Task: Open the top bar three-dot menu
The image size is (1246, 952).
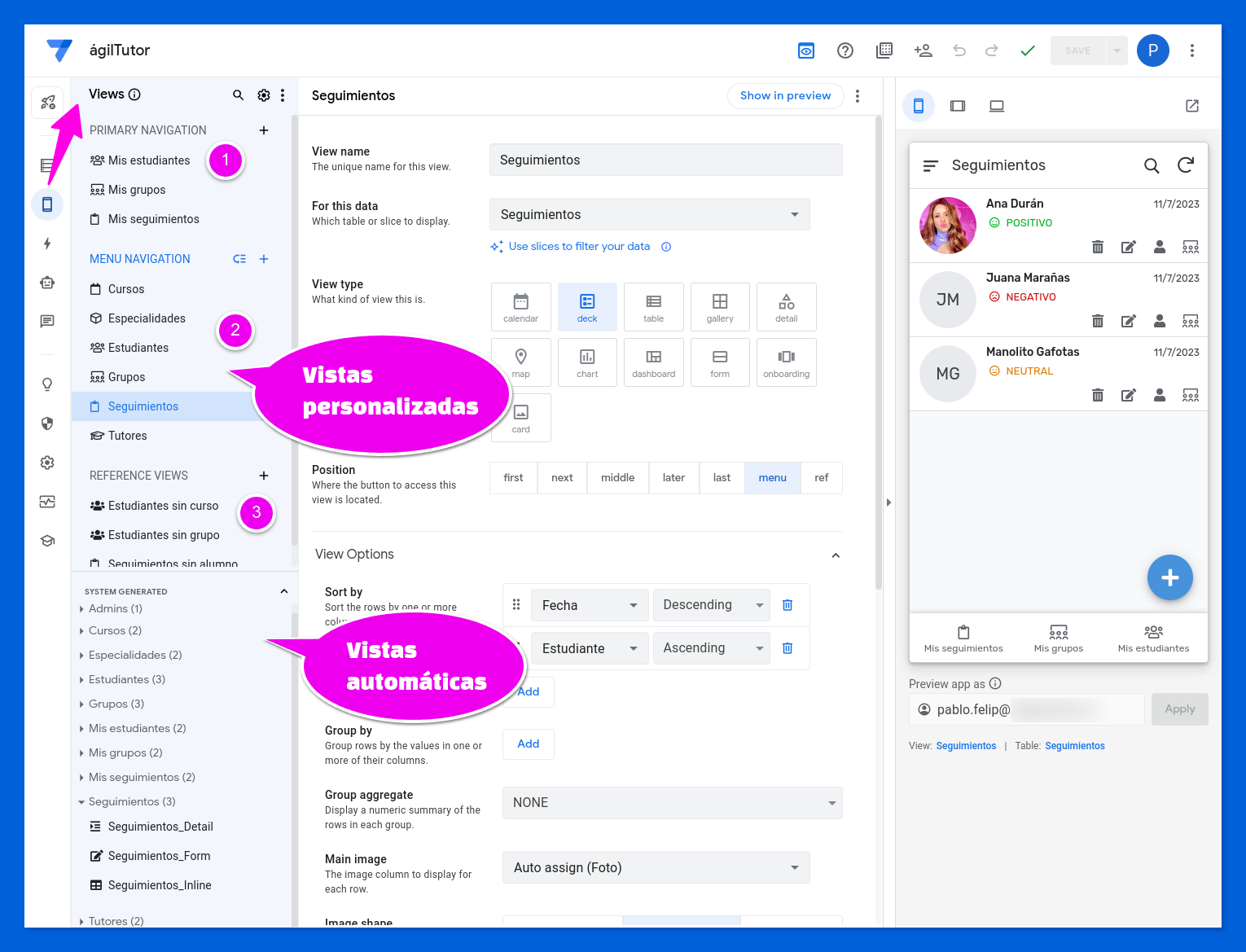Action: [x=1192, y=50]
